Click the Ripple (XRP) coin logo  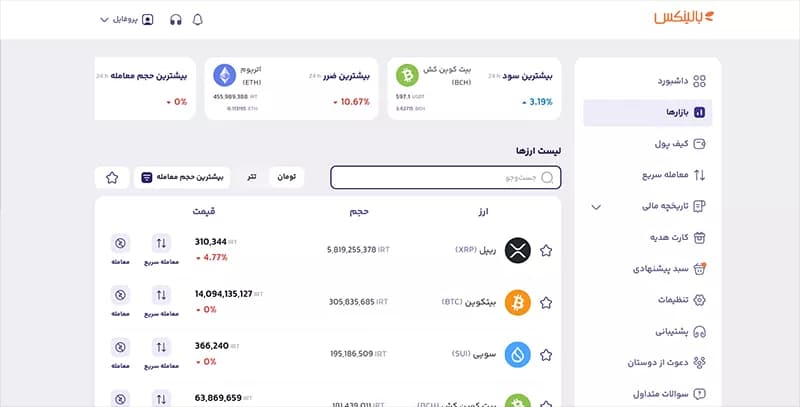(x=517, y=250)
